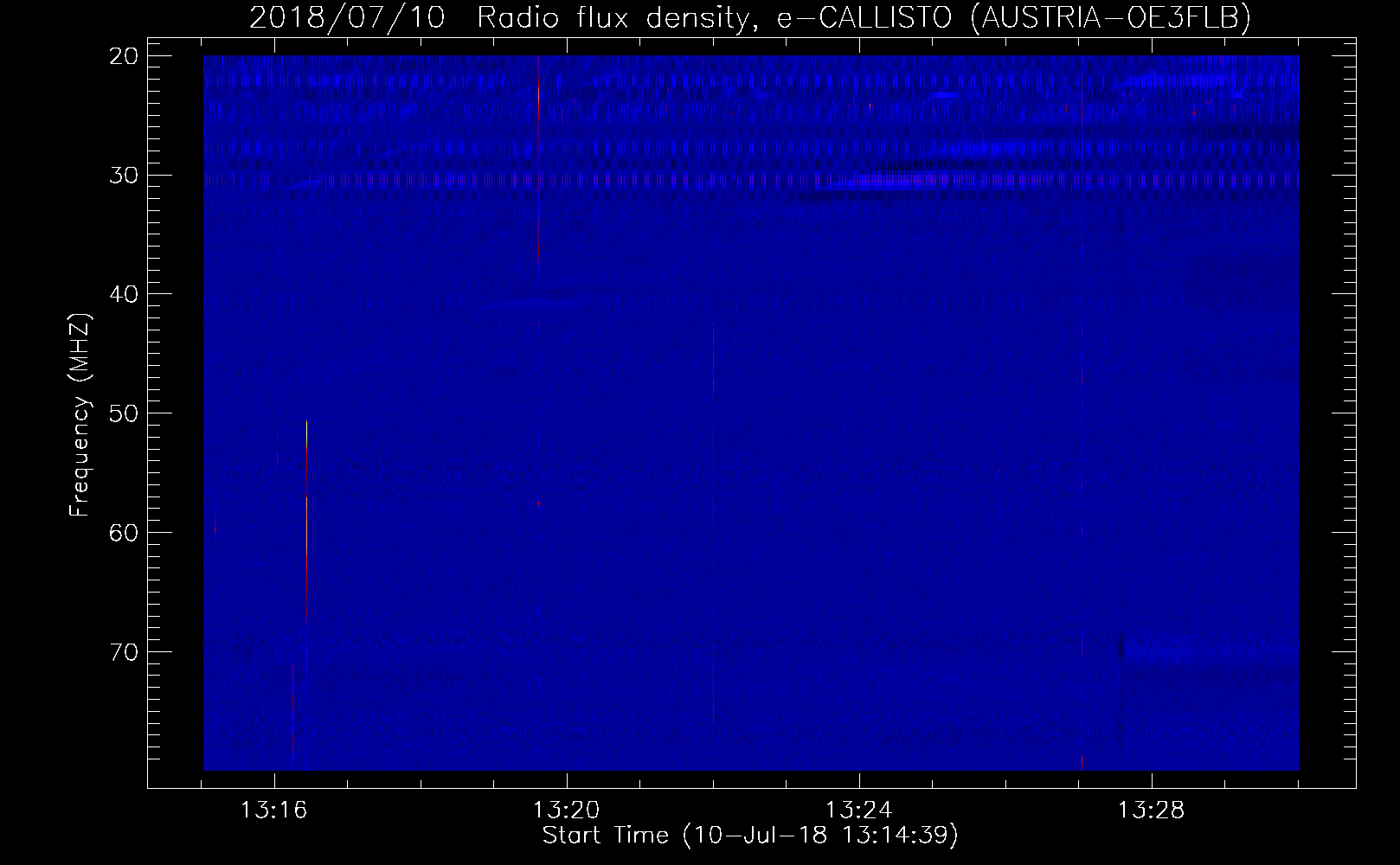Image resolution: width=1400 pixels, height=865 pixels.
Task: Click the 'Frequency (MHZ)' axis label
Action: (80, 415)
